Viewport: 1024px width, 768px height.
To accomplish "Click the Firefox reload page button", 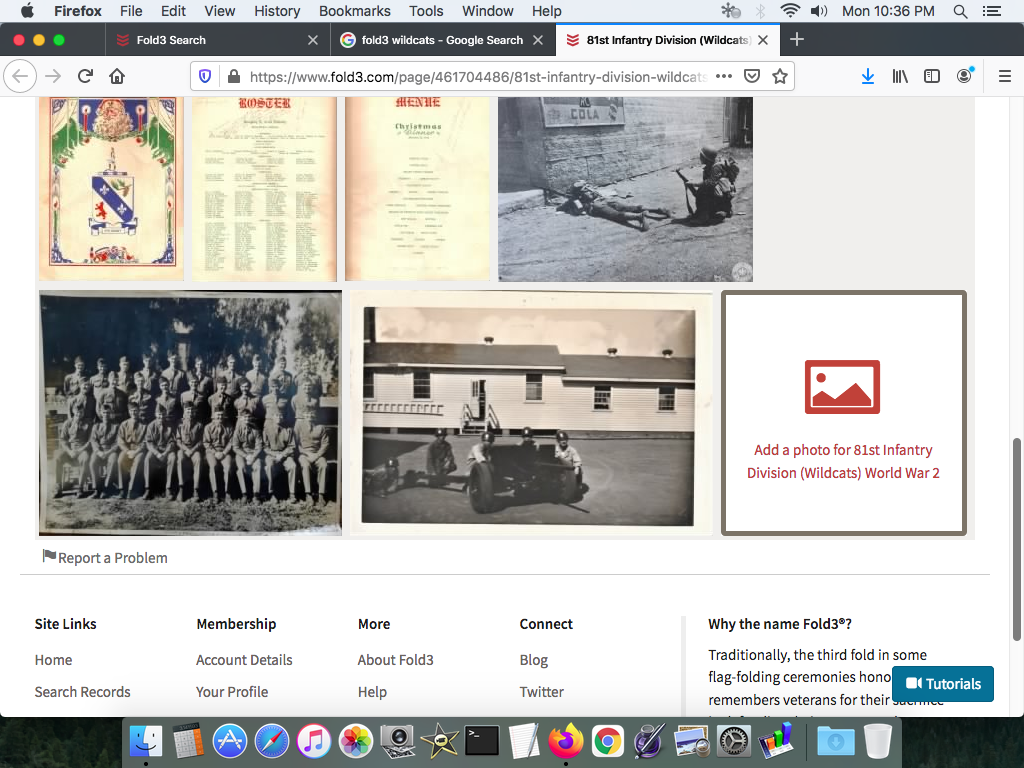I will tap(86, 76).
